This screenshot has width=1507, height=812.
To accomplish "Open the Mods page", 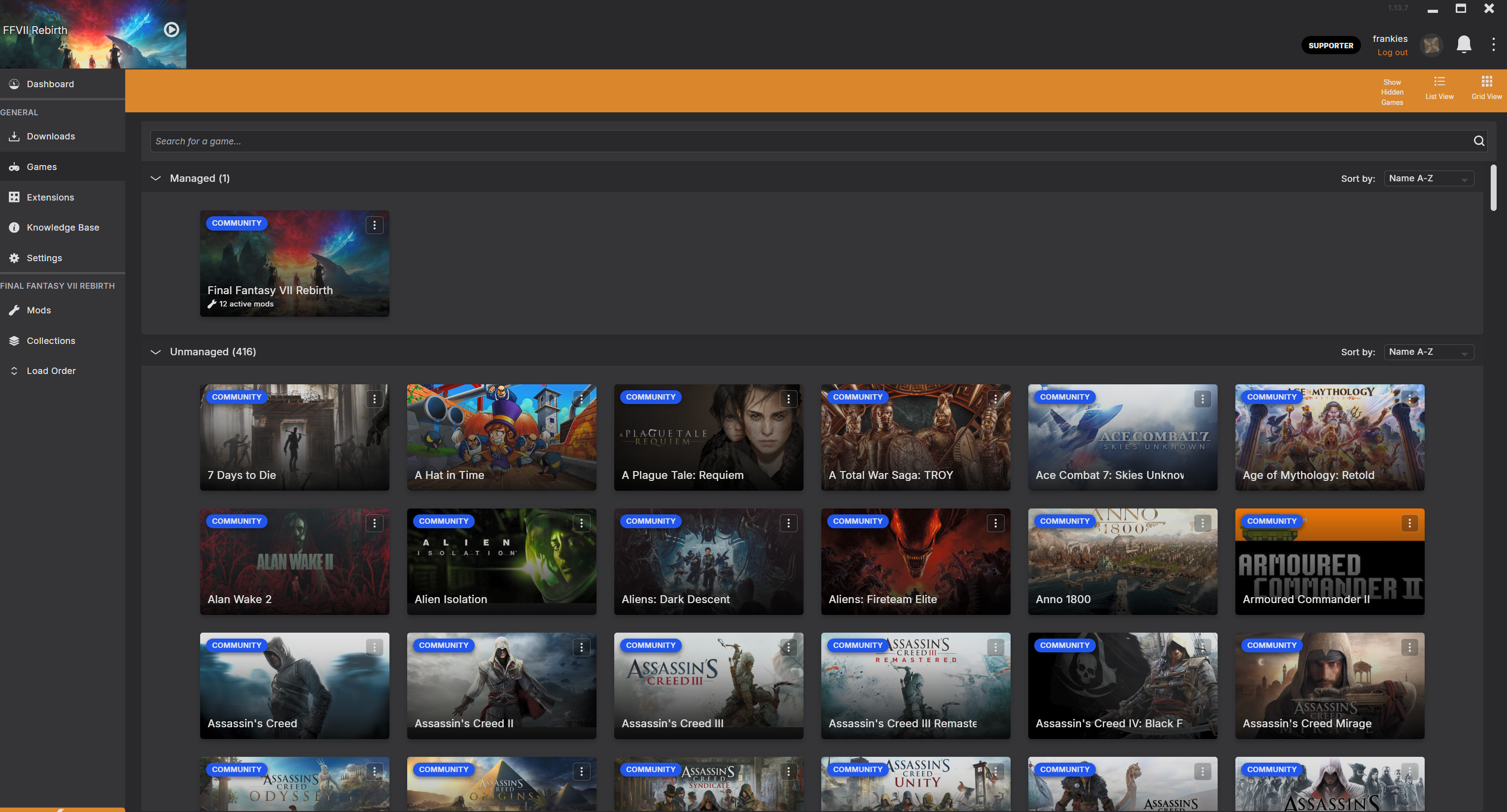I will tap(63, 310).
